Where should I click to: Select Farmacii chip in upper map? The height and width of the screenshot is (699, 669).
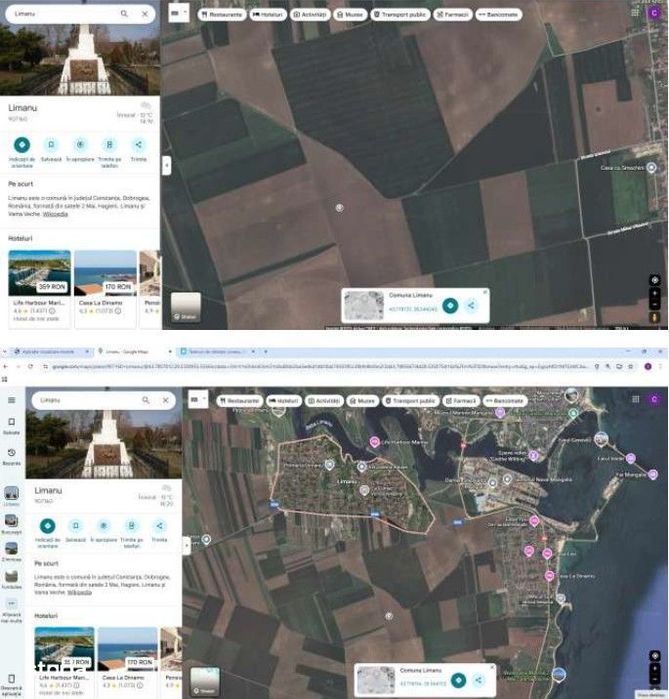click(453, 15)
